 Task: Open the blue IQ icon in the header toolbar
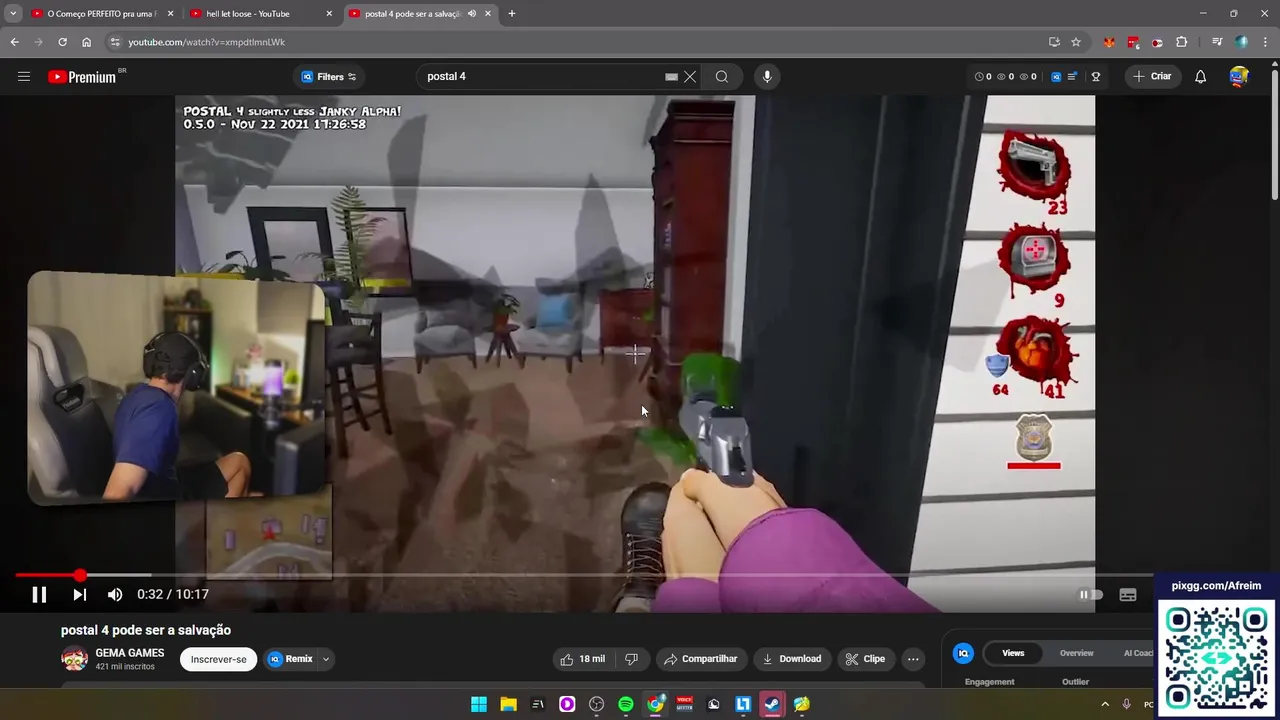(1056, 76)
